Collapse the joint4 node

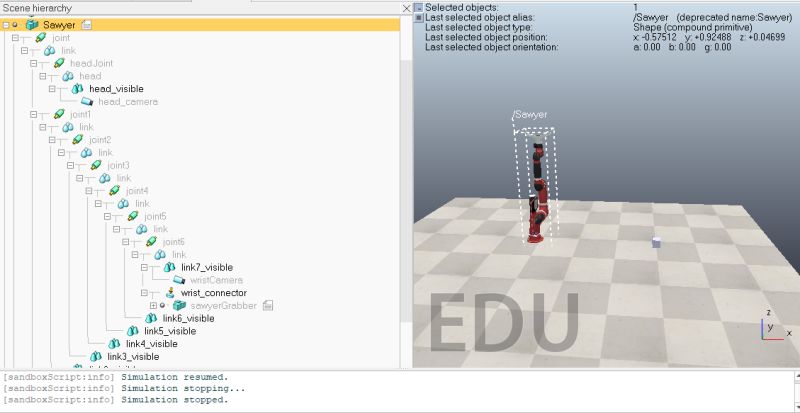click(89, 190)
